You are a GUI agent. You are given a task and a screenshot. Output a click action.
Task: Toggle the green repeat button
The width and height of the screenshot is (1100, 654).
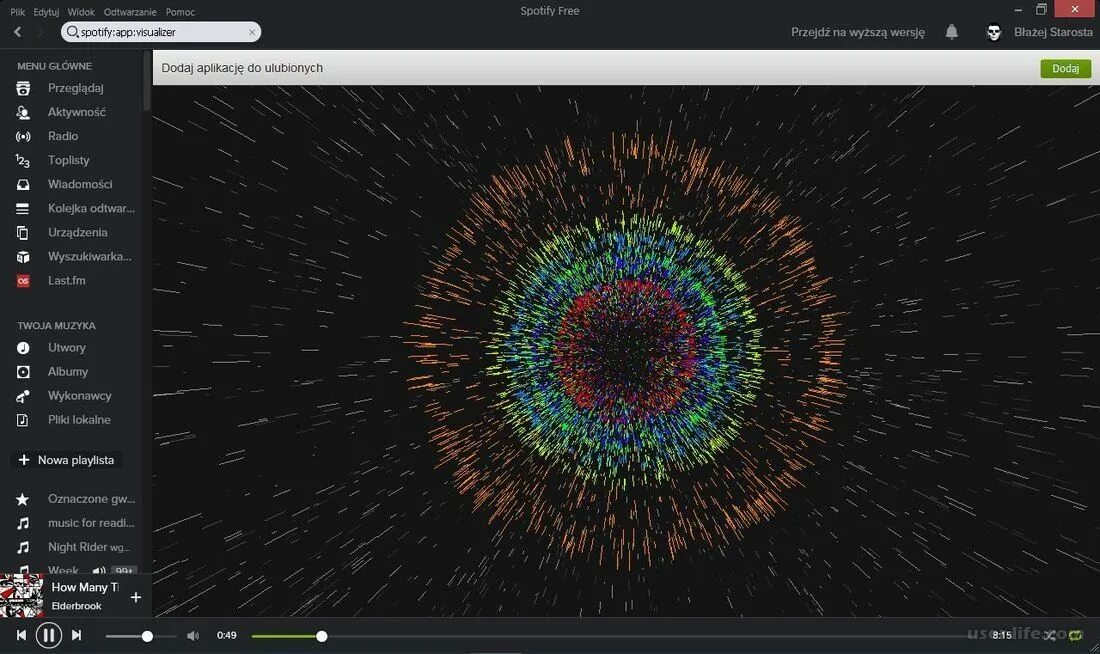1075,636
